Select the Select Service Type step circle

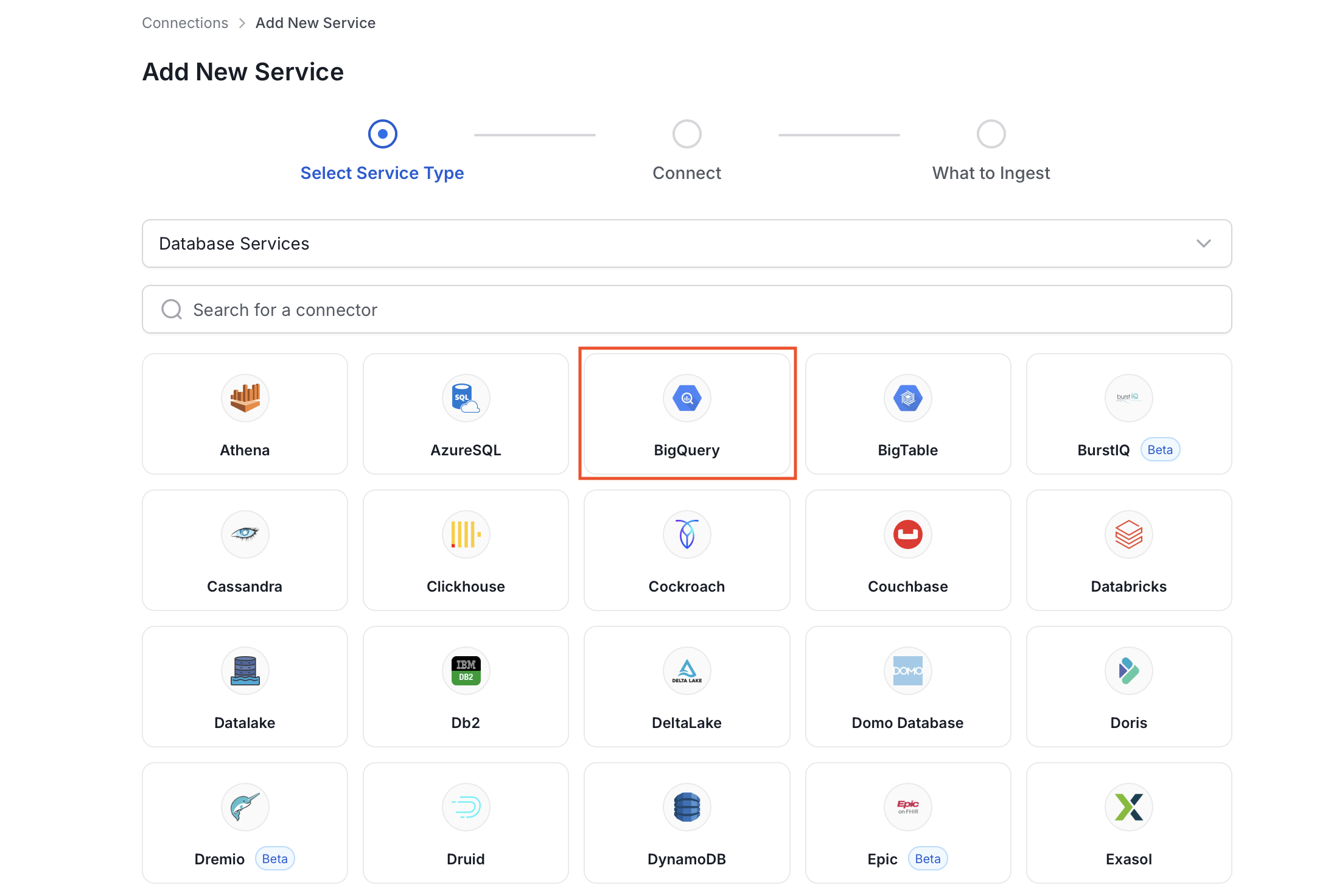pos(383,134)
